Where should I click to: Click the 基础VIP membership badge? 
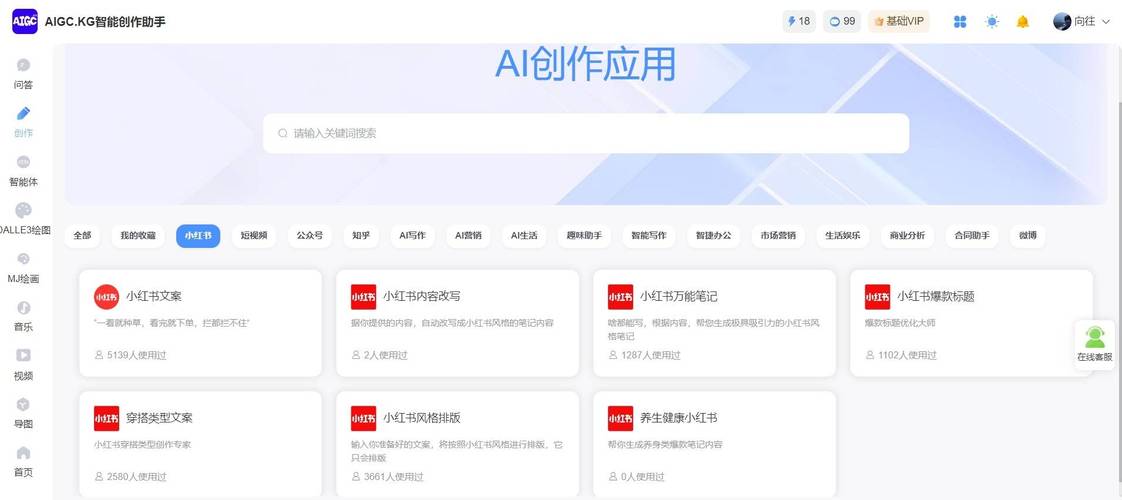(x=898, y=21)
